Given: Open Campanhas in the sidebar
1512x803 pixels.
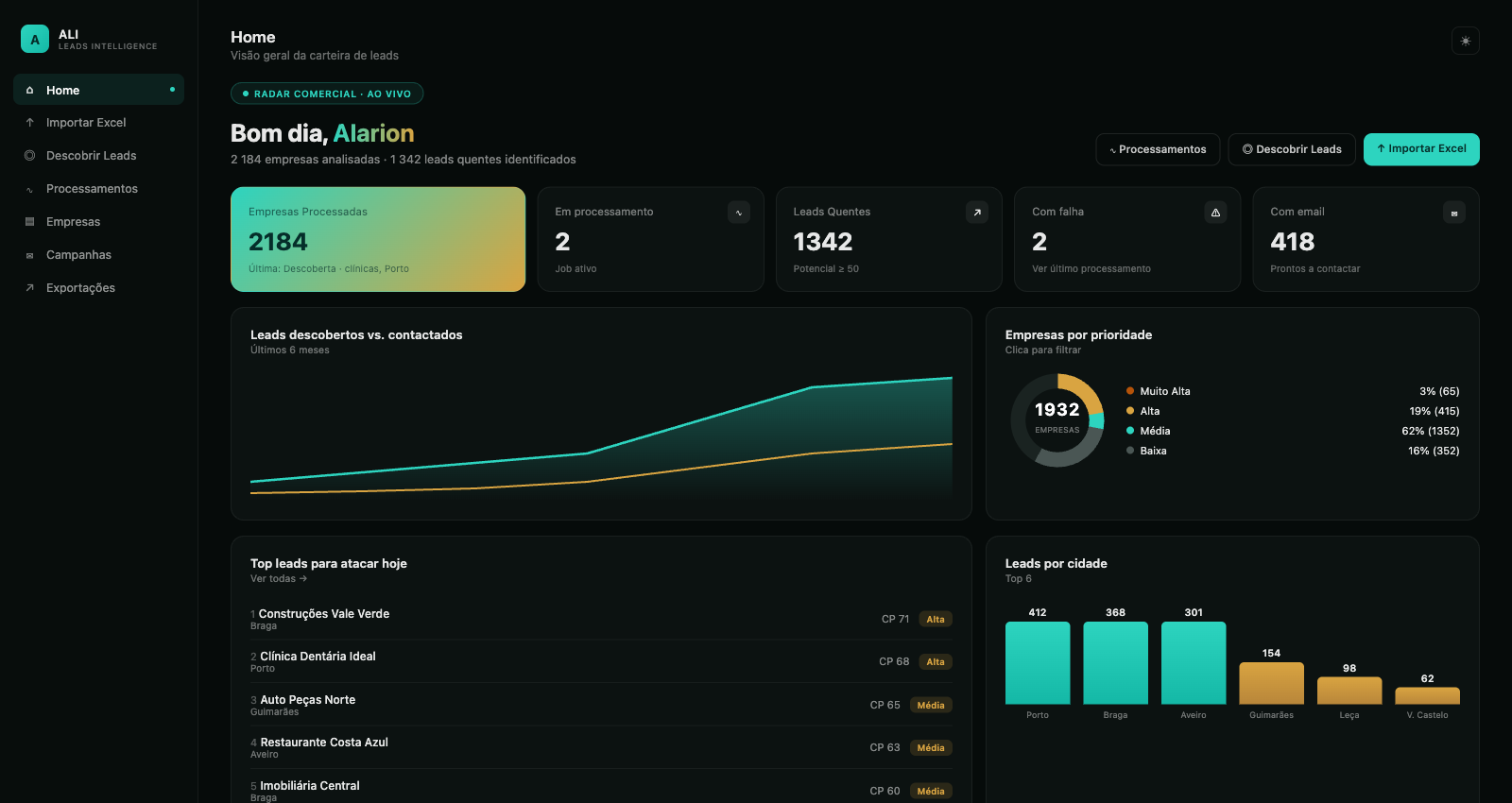Looking at the screenshot, I should point(98,255).
